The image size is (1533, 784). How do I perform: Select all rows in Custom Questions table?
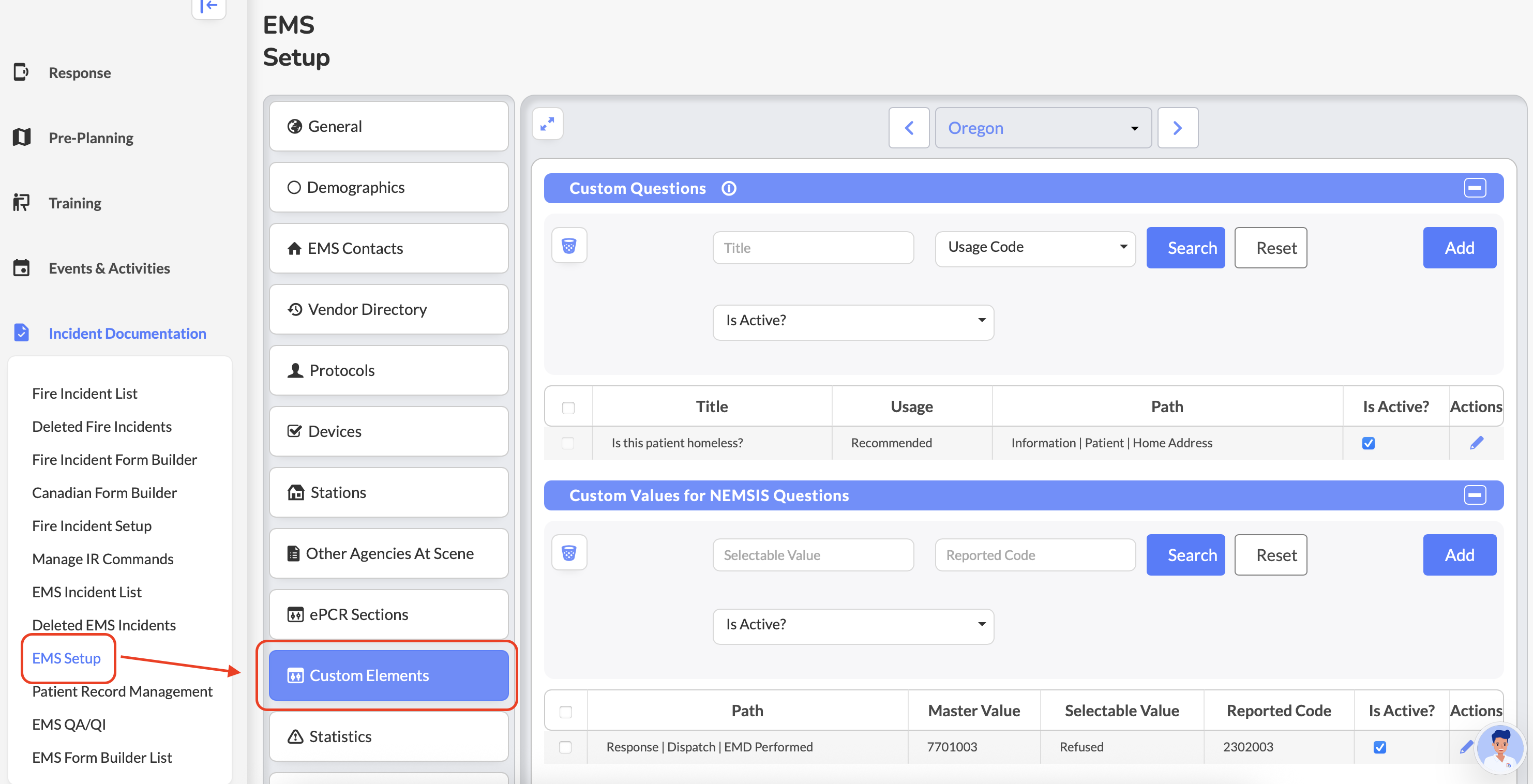coord(568,408)
